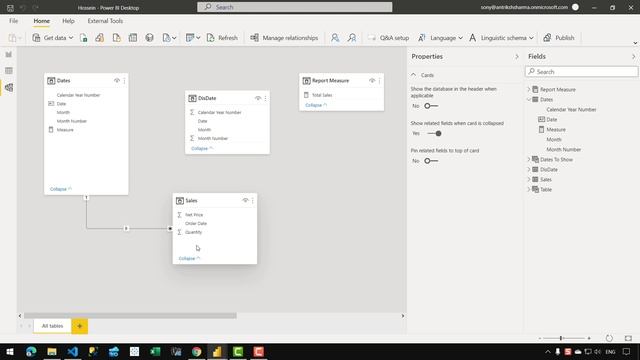Click the Dataverse source icon
This screenshot has width=640, height=360.
[149, 38]
